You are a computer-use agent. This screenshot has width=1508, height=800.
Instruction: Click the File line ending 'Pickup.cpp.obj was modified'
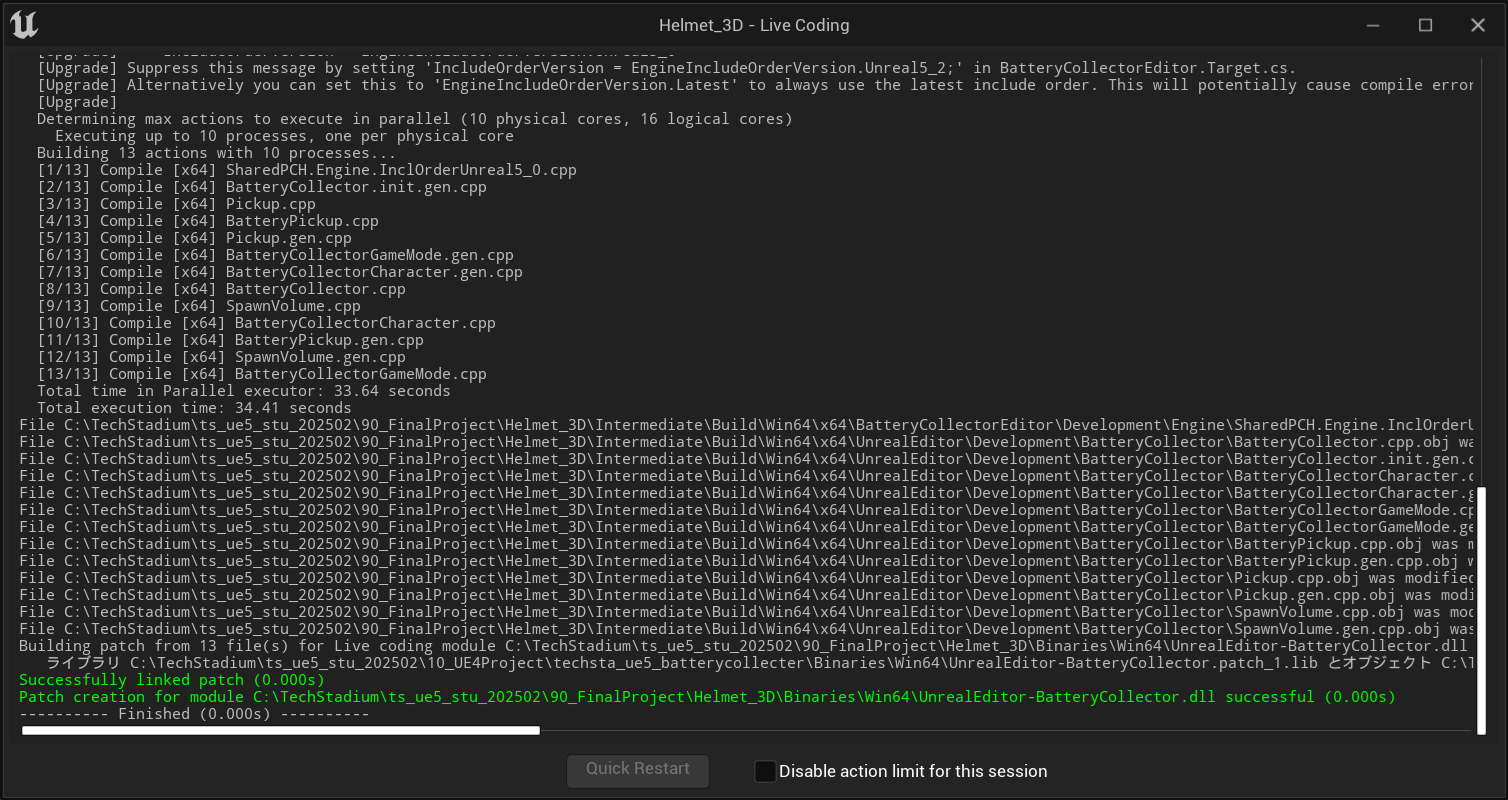pyautogui.click(x=746, y=578)
